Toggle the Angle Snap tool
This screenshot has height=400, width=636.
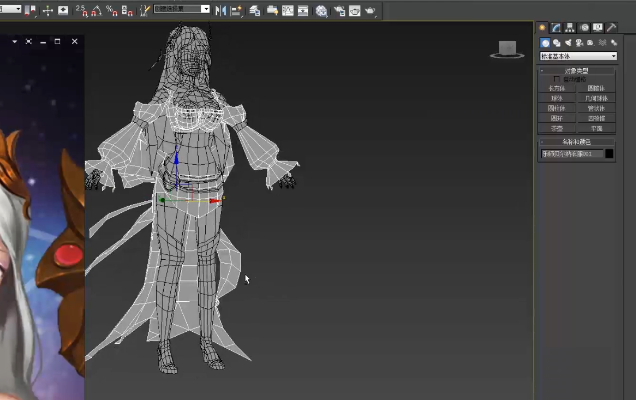point(95,10)
